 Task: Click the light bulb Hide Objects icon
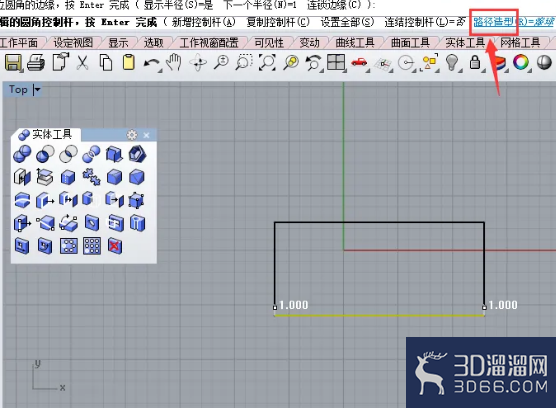point(452,62)
